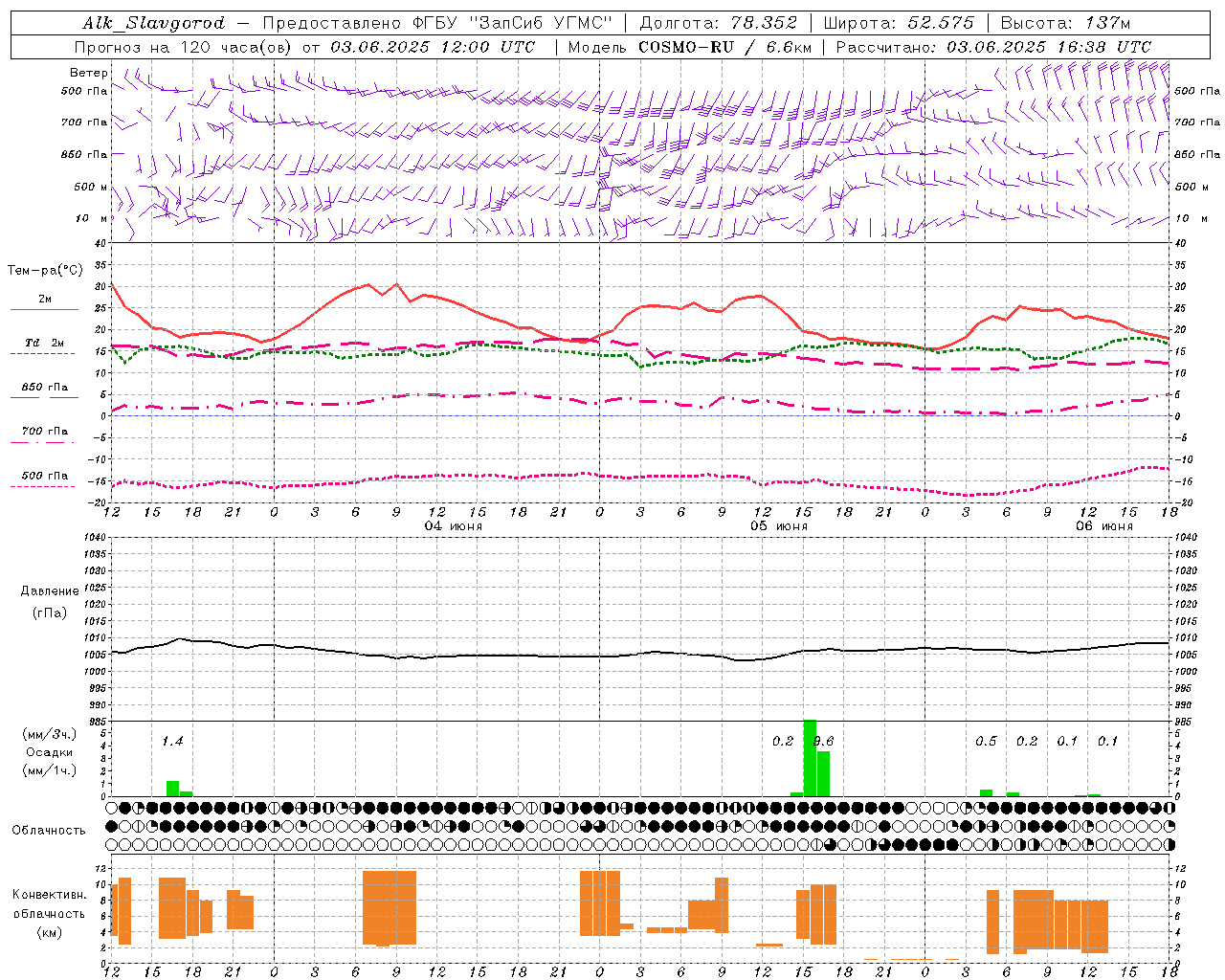The width and height of the screenshot is (1225, 980).
Task: Click the tallest green precipitation bar
Action: [810, 758]
